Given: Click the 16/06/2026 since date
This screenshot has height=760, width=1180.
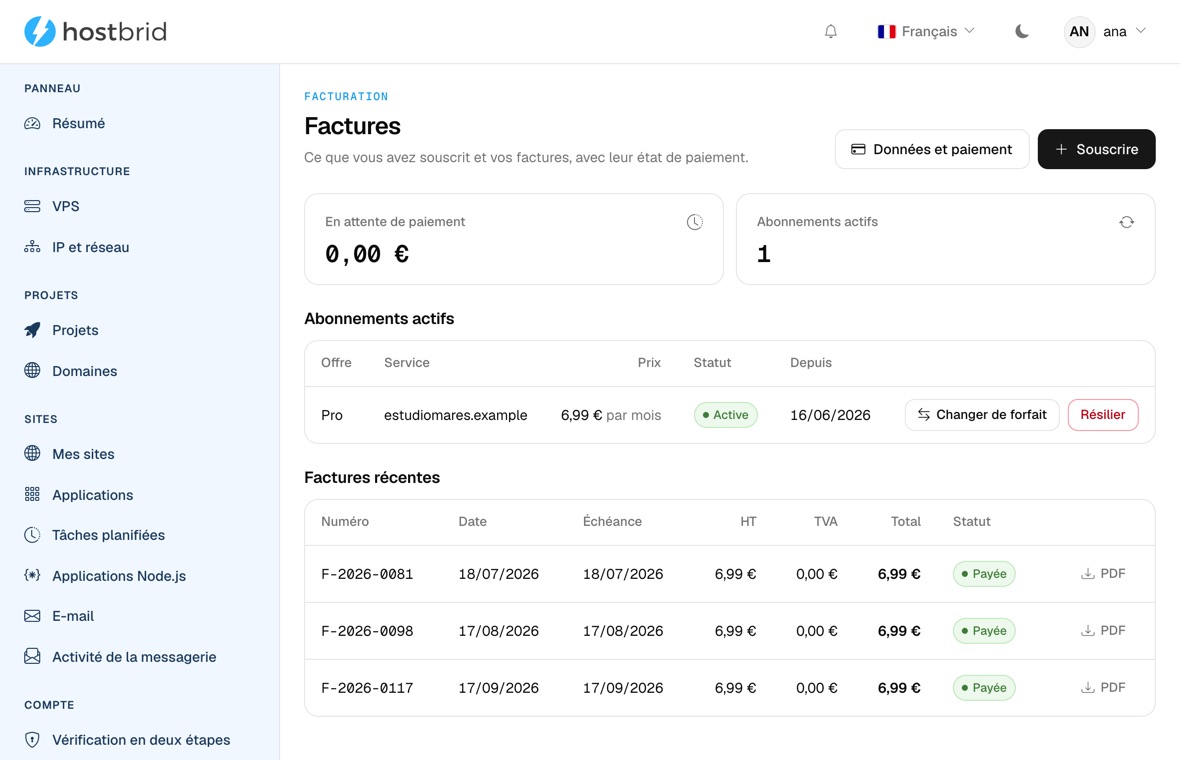Looking at the screenshot, I should [830, 415].
